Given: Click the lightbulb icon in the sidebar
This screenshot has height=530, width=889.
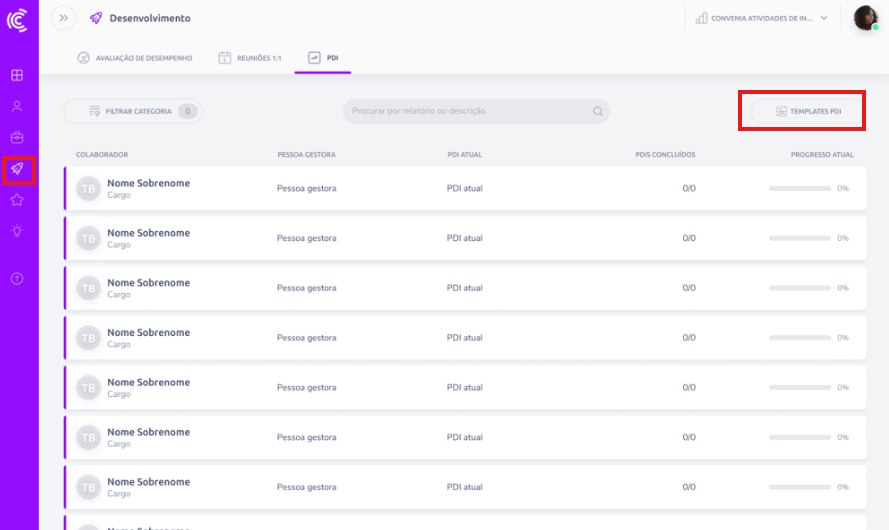Looking at the screenshot, I should (x=17, y=231).
